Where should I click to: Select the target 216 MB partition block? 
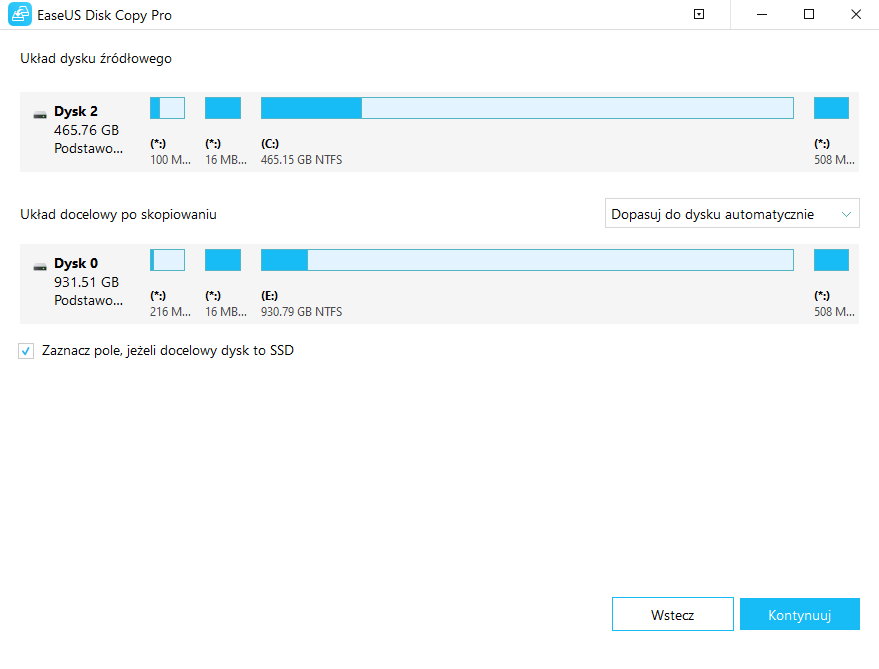[x=167, y=260]
